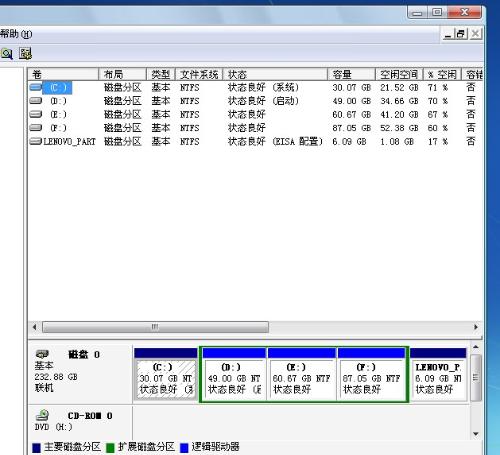
Task: Click the 逻辑驱动器 blue legend swatch
Action: point(184,448)
